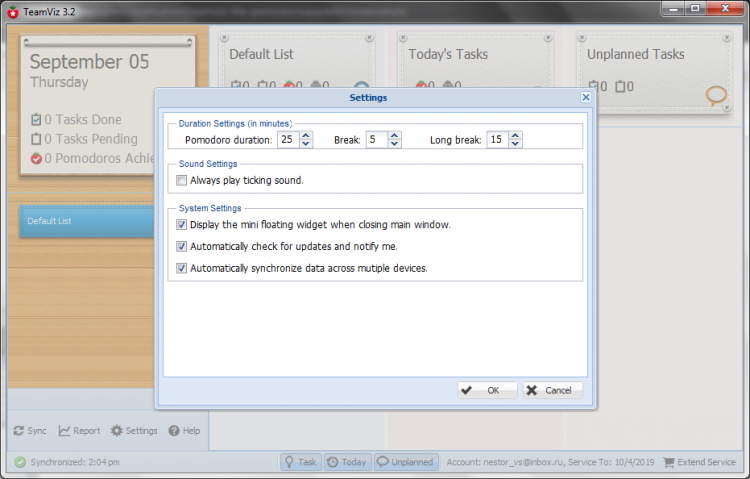Open the Help question mark icon
Viewport: 750px width, 479px height.
[x=174, y=431]
